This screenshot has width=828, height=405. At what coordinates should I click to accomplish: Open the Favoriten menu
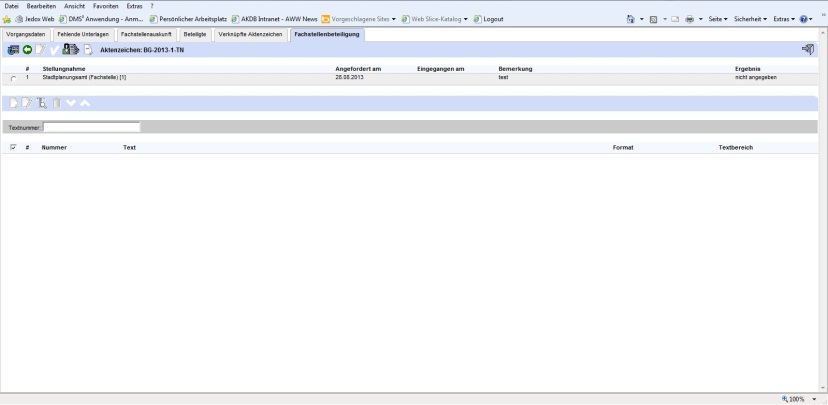click(x=105, y=6)
